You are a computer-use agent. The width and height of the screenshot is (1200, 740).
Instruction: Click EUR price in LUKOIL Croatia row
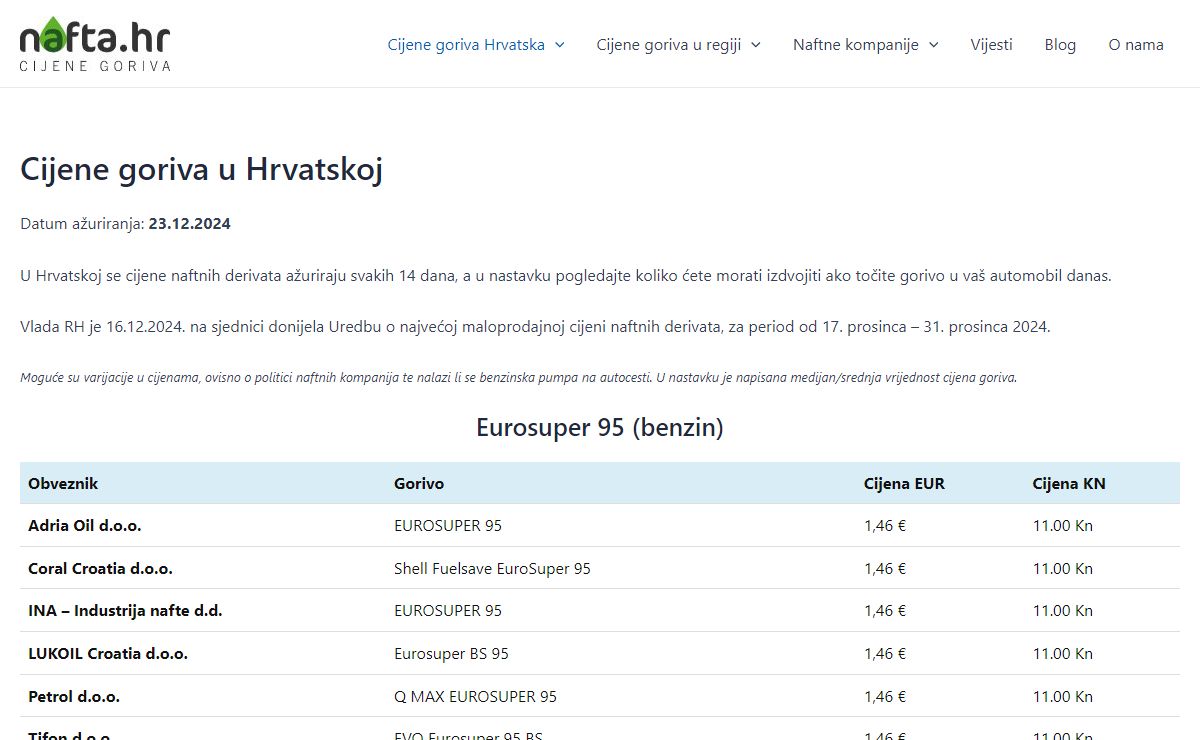pyautogui.click(x=885, y=654)
